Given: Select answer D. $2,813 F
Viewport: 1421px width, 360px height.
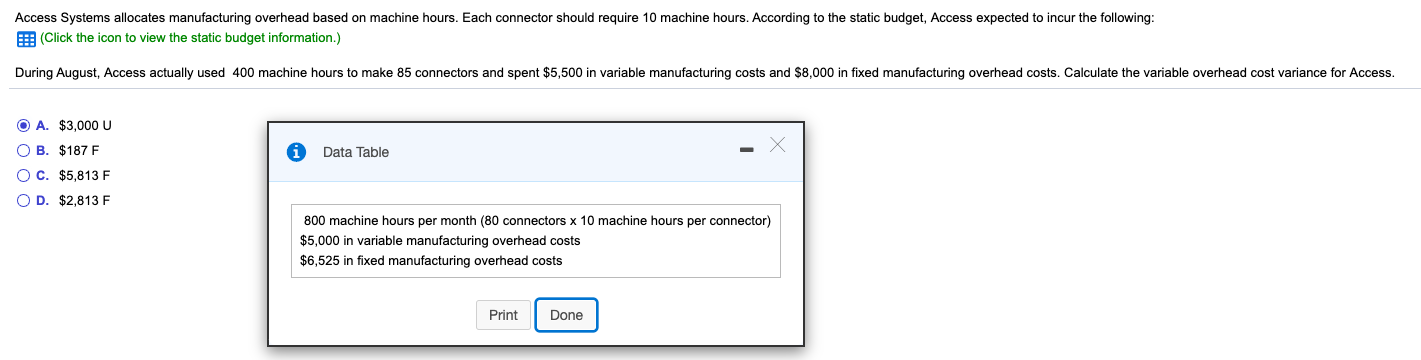Looking at the screenshot, I should 24,200.
